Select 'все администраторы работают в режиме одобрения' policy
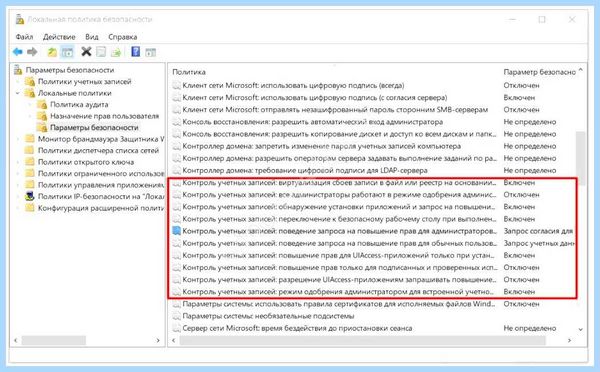 coord(339,194)
